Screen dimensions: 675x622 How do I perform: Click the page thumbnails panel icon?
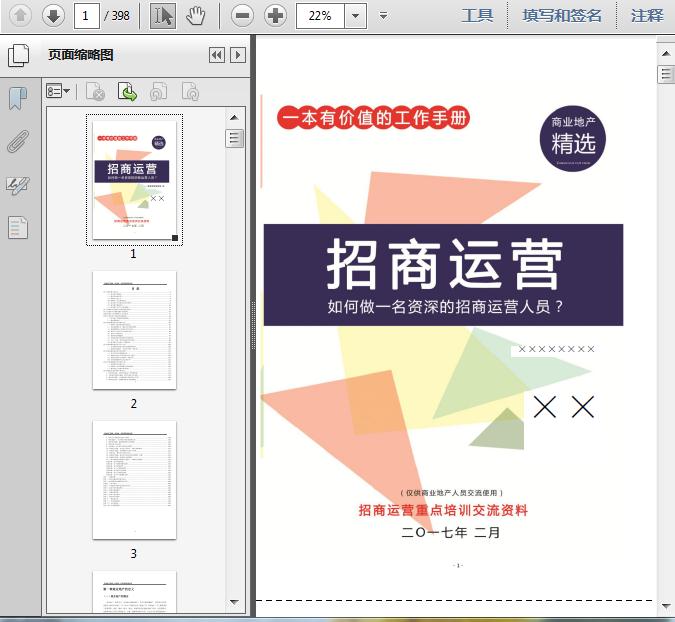pyautogui.click(x=19, y=56)
